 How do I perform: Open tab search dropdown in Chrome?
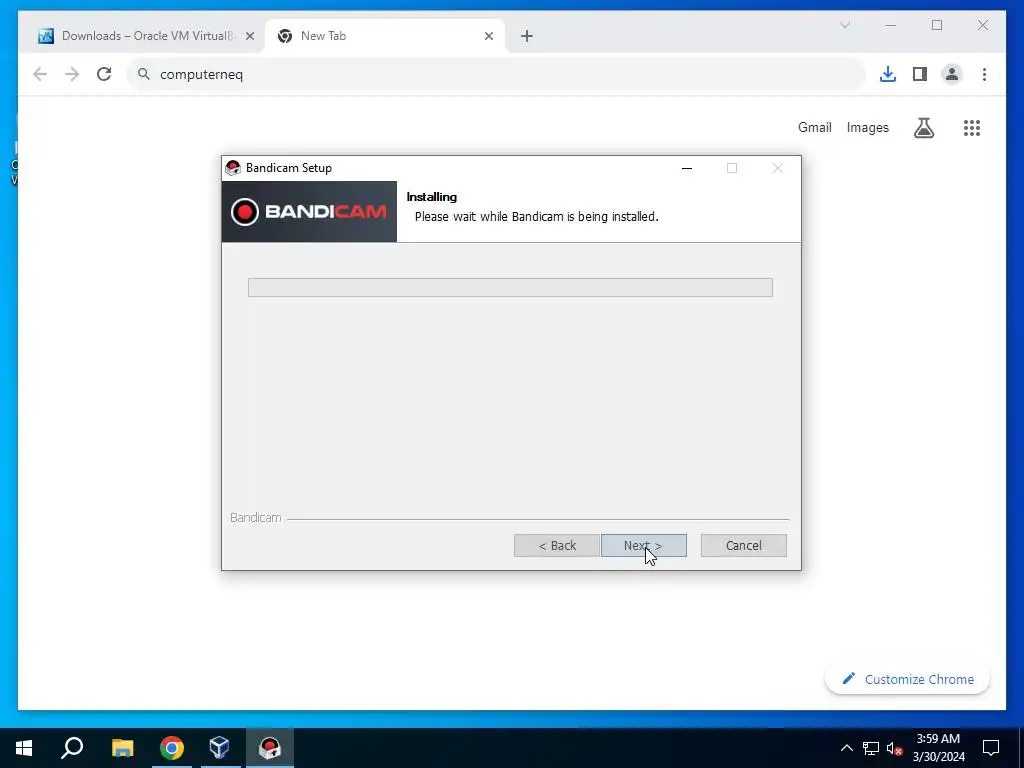[x=844, y=25]
